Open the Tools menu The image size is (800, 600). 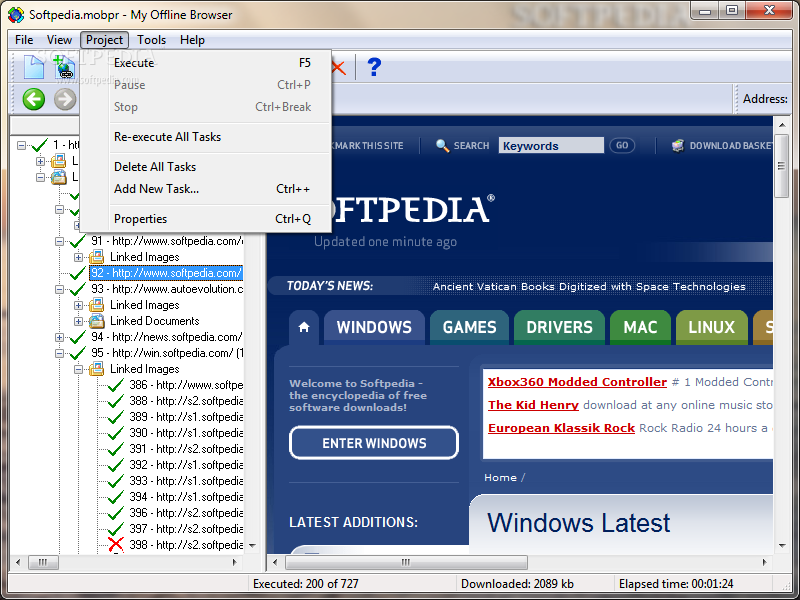coord(152,40)
